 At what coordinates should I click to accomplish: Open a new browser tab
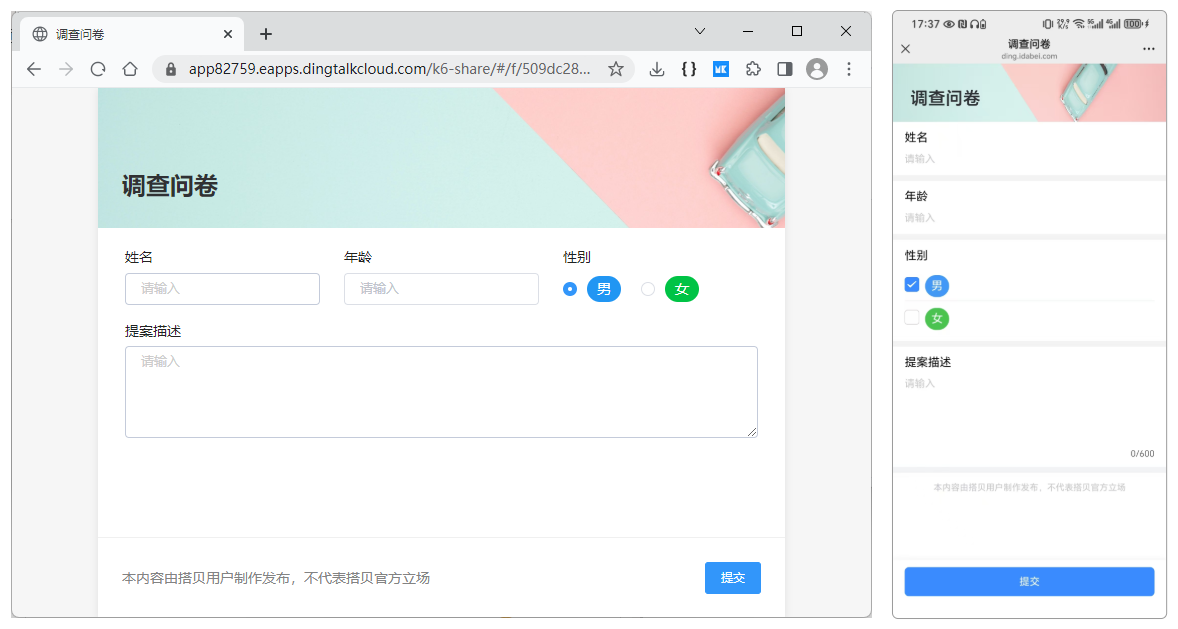[x=265, y=33]
